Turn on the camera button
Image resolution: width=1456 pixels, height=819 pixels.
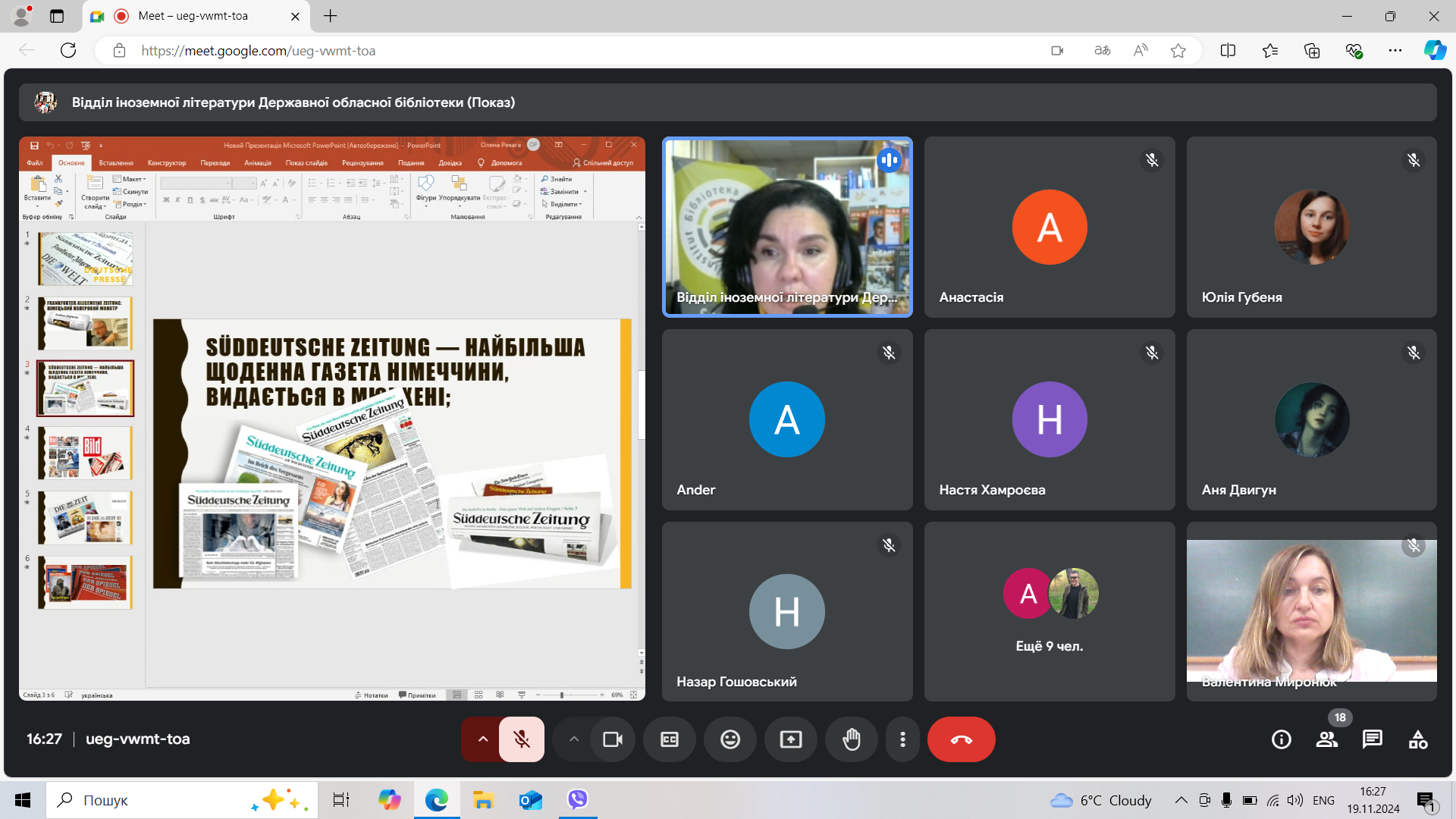click(613, 739)
